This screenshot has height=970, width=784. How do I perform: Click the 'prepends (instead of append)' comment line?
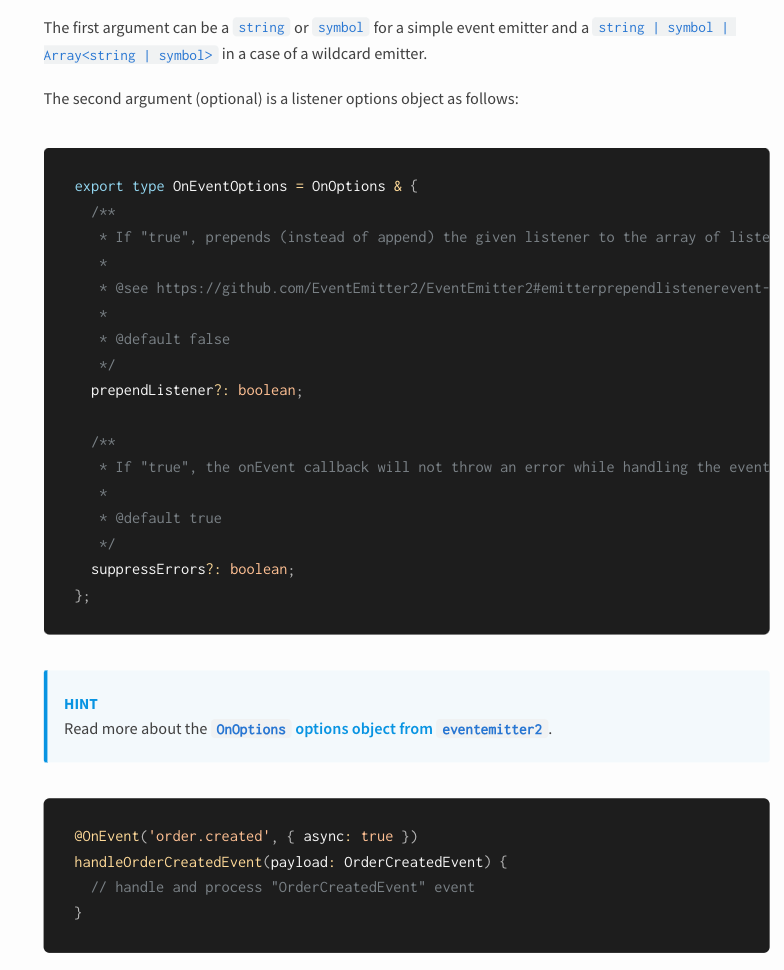[434, 238]
